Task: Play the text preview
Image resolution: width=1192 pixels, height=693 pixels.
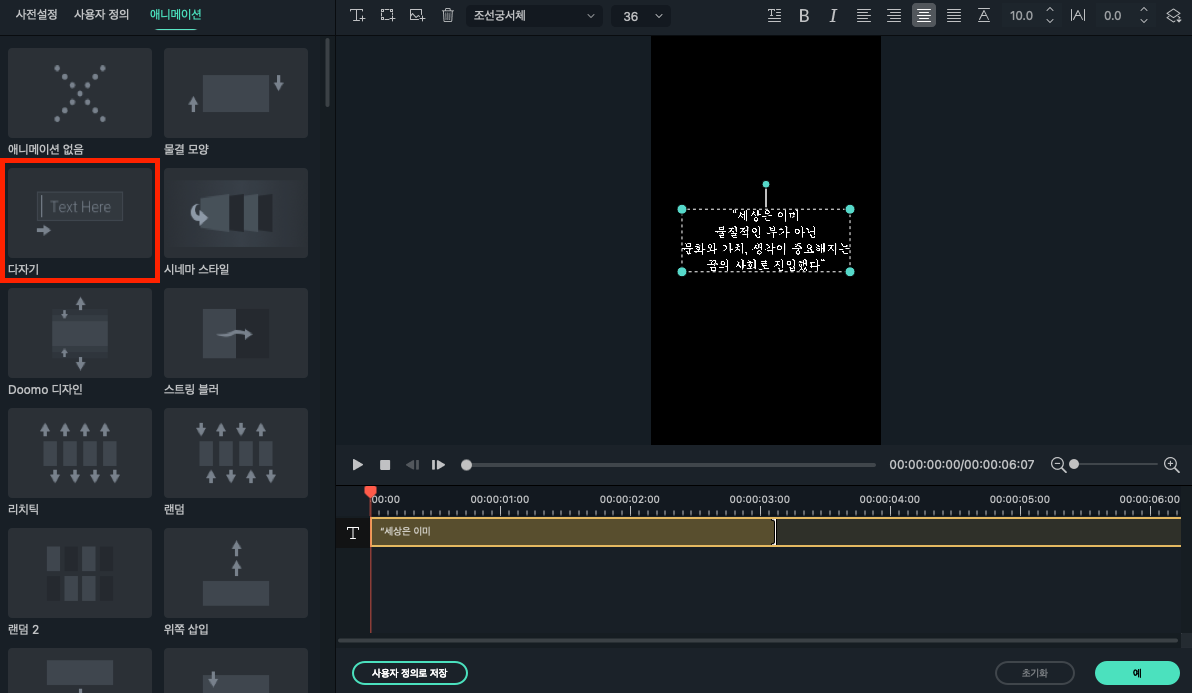Action: tap(357, 464)
